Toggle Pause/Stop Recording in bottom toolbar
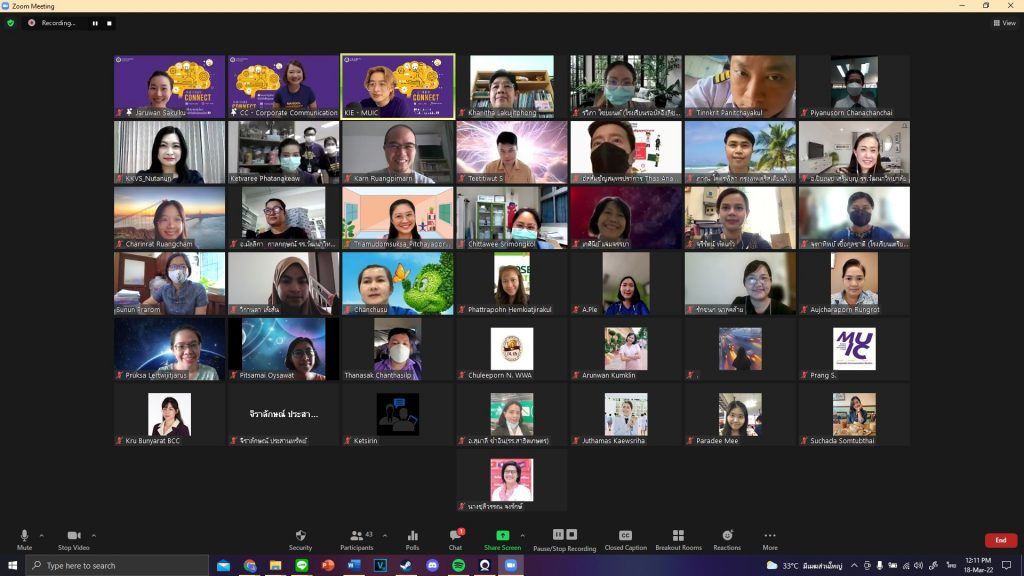Screen dimensions: 1024x576 (566, 538)
